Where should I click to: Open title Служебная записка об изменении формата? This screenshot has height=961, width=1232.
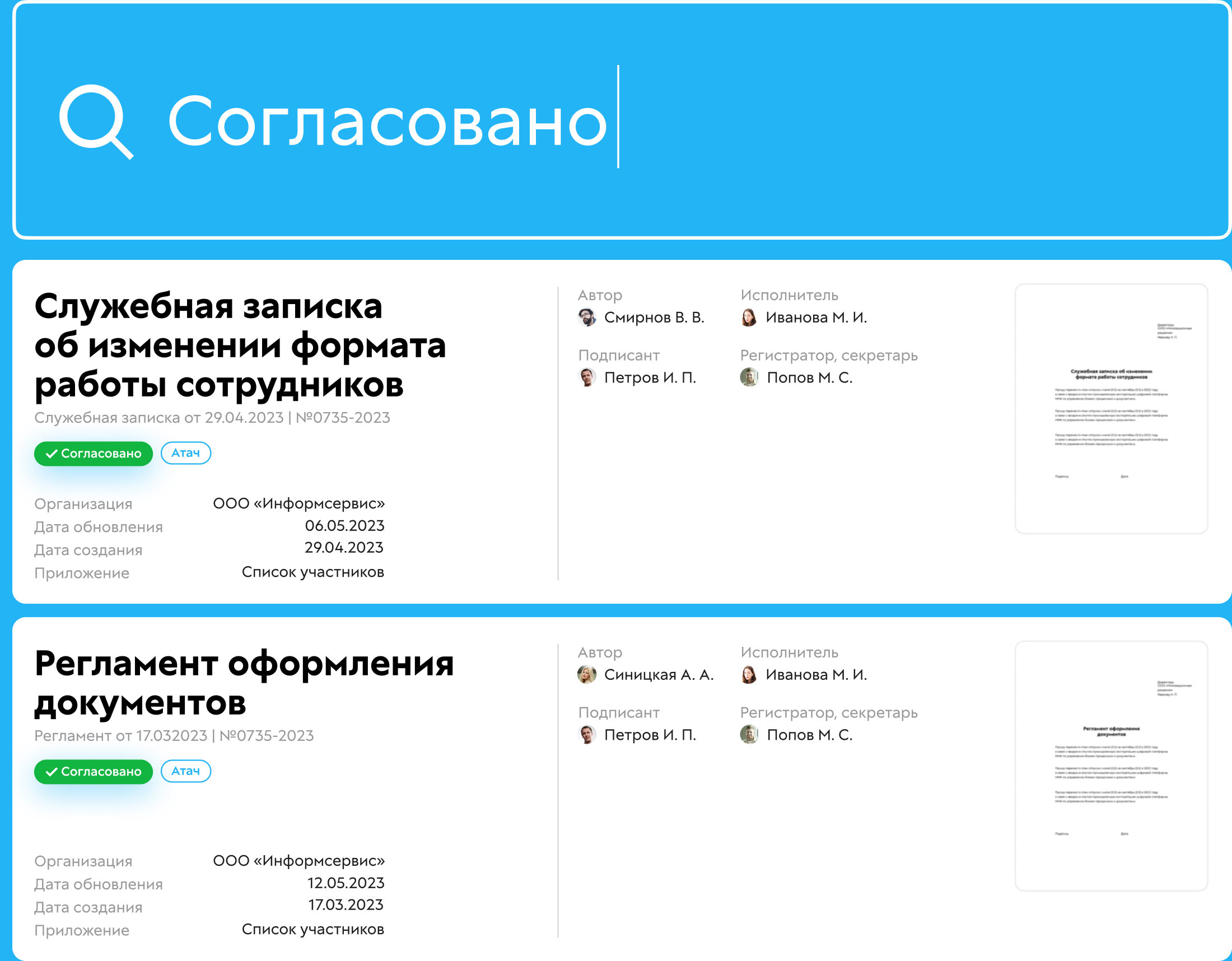[x=240, y=345]
